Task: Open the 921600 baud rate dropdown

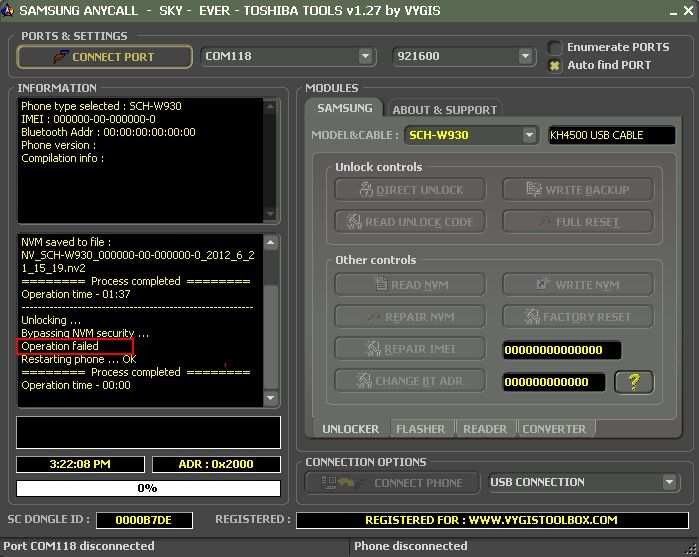Action: pyautogui.click(x=525, y=56)
